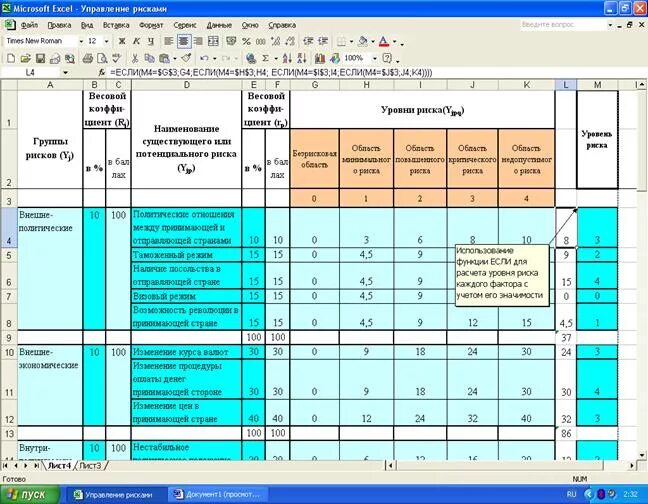This screenshot has height=504, width=648.
Task: Open the 100% zoom dropdown
Action: pyautogui.click(x=374, y=58)
